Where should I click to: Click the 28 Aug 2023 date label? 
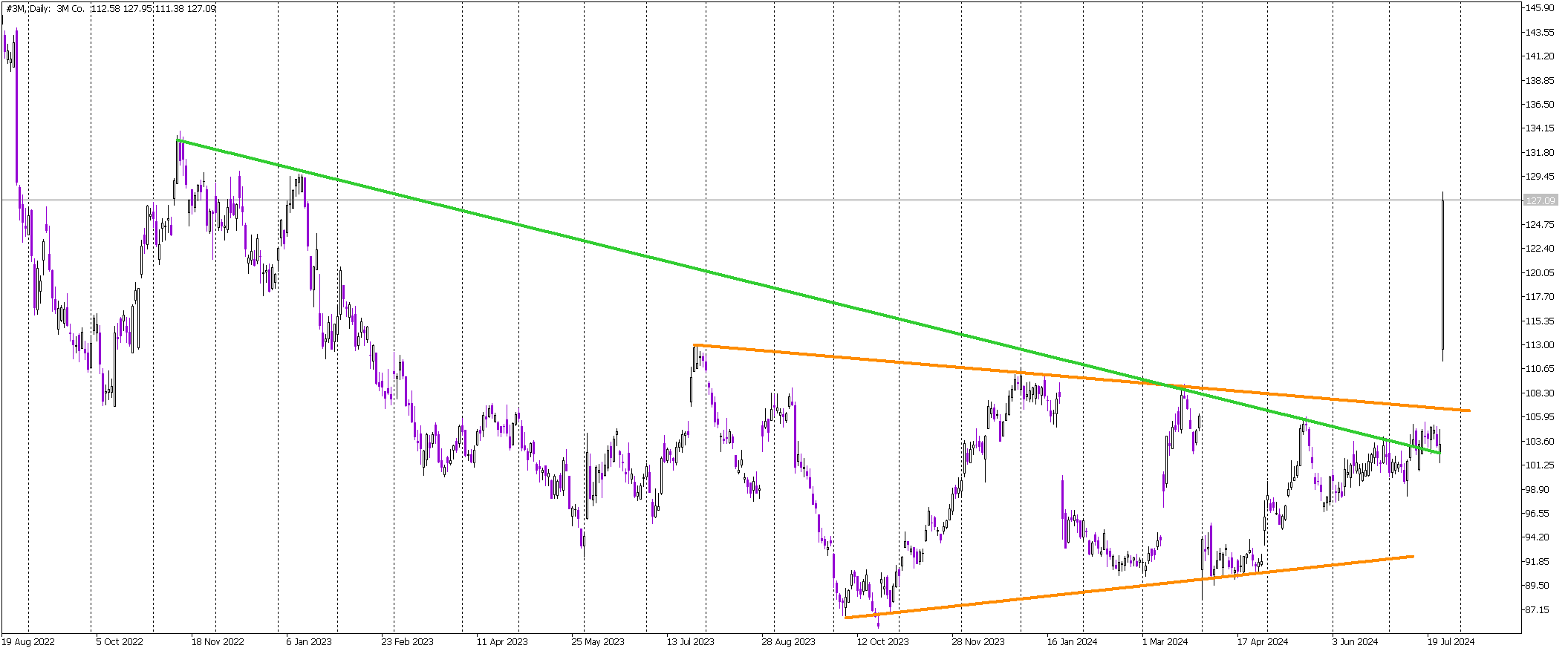pos(788,641)
